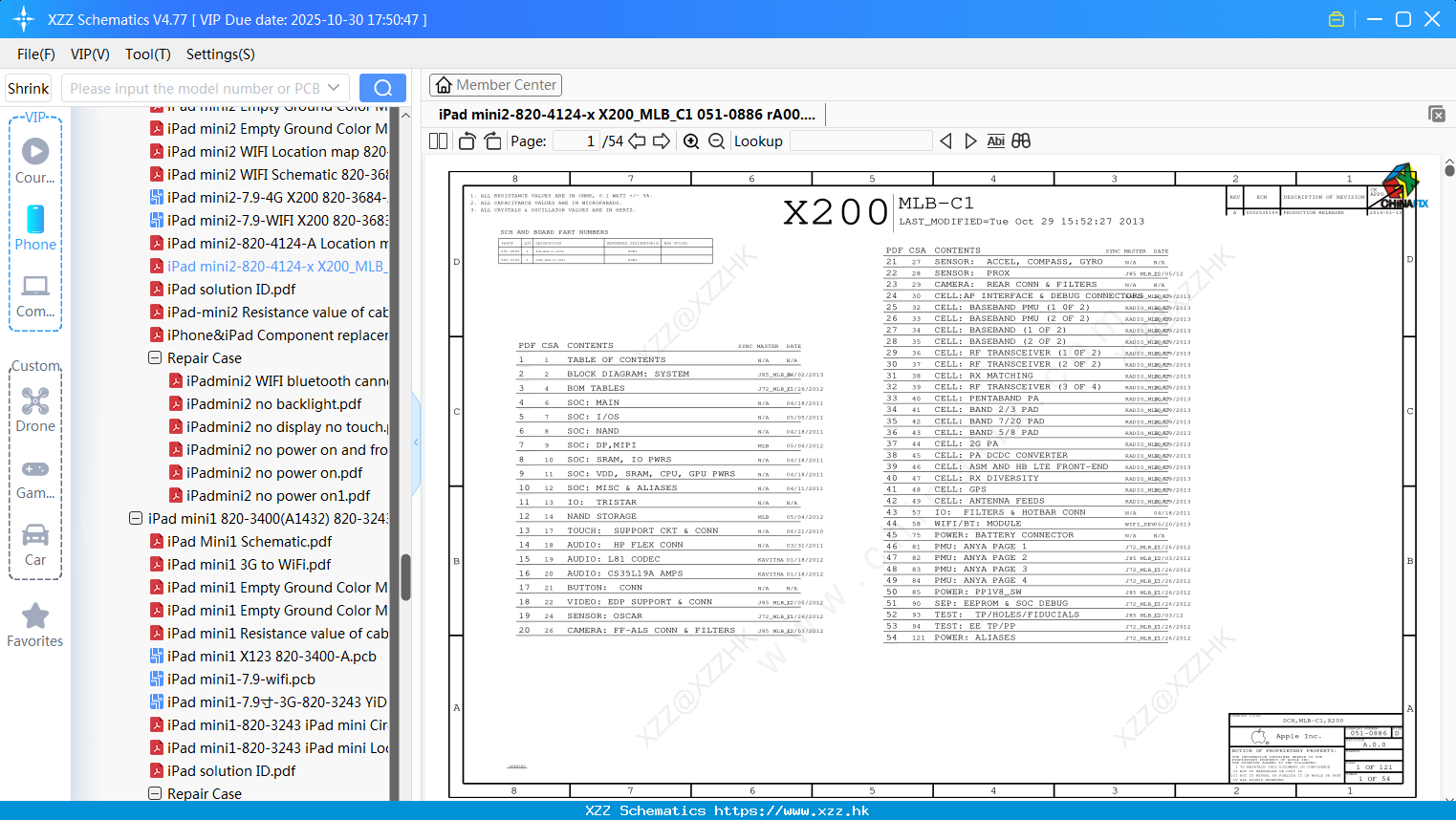Open the Computer sidebar category
1456x820 pixels.
[x=35, y=295]
